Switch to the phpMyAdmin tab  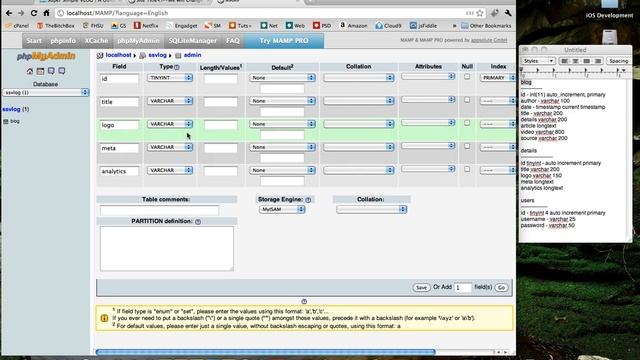138,41
